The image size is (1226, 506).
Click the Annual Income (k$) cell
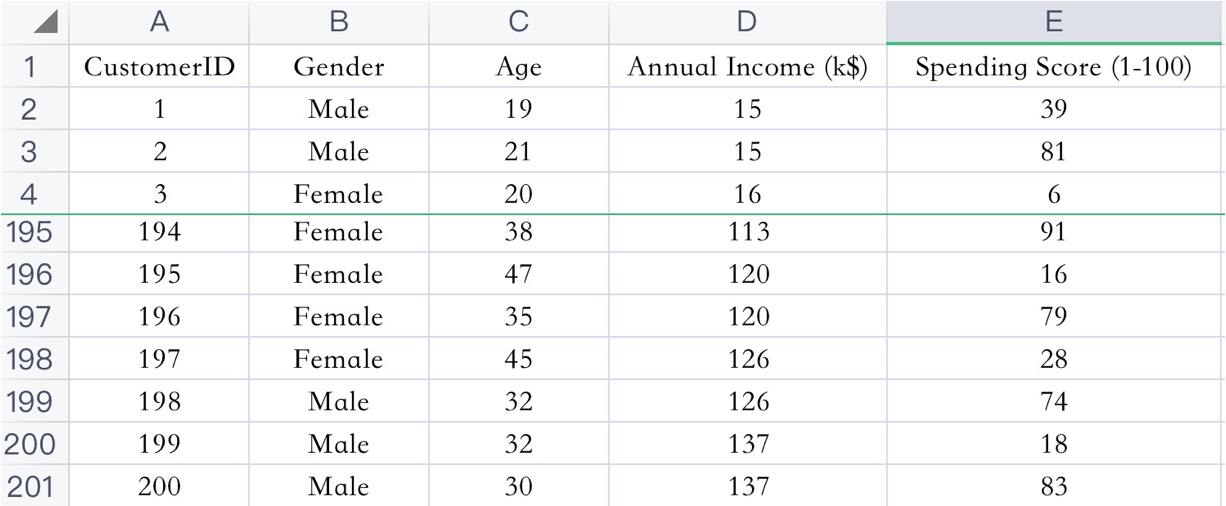point(747,67)
